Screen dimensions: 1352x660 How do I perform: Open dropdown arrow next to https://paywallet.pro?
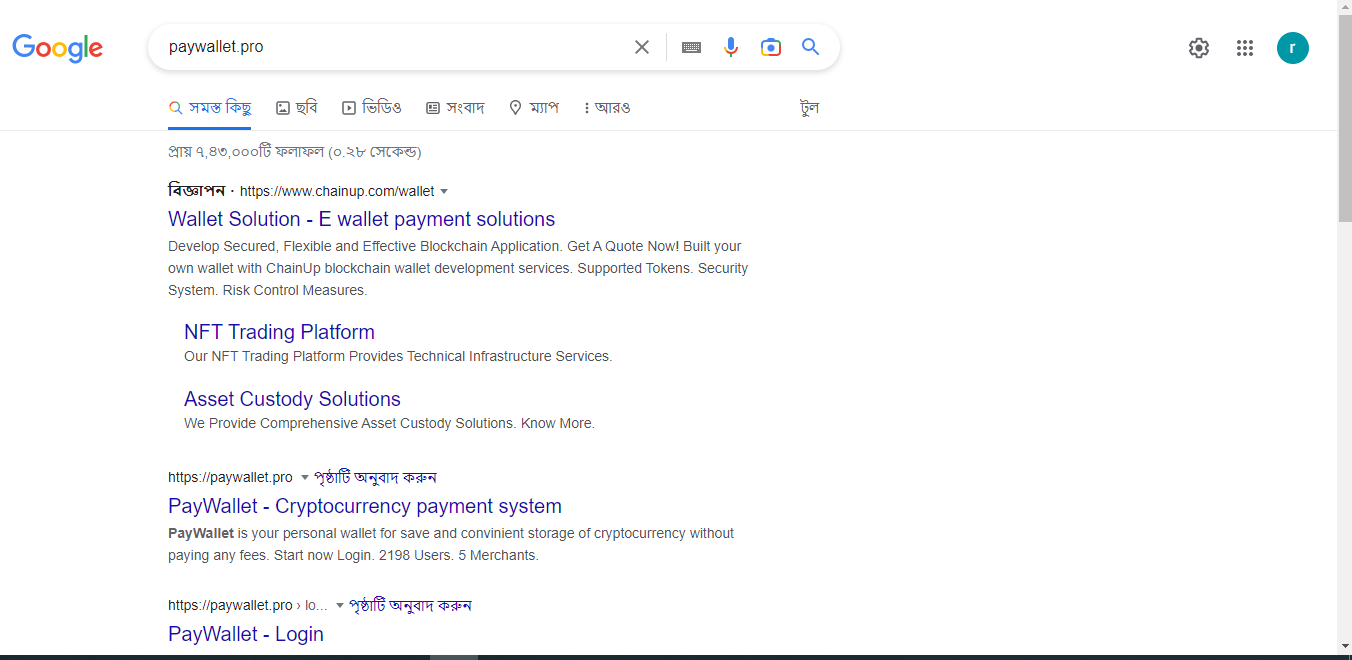(x=305, y=477)
